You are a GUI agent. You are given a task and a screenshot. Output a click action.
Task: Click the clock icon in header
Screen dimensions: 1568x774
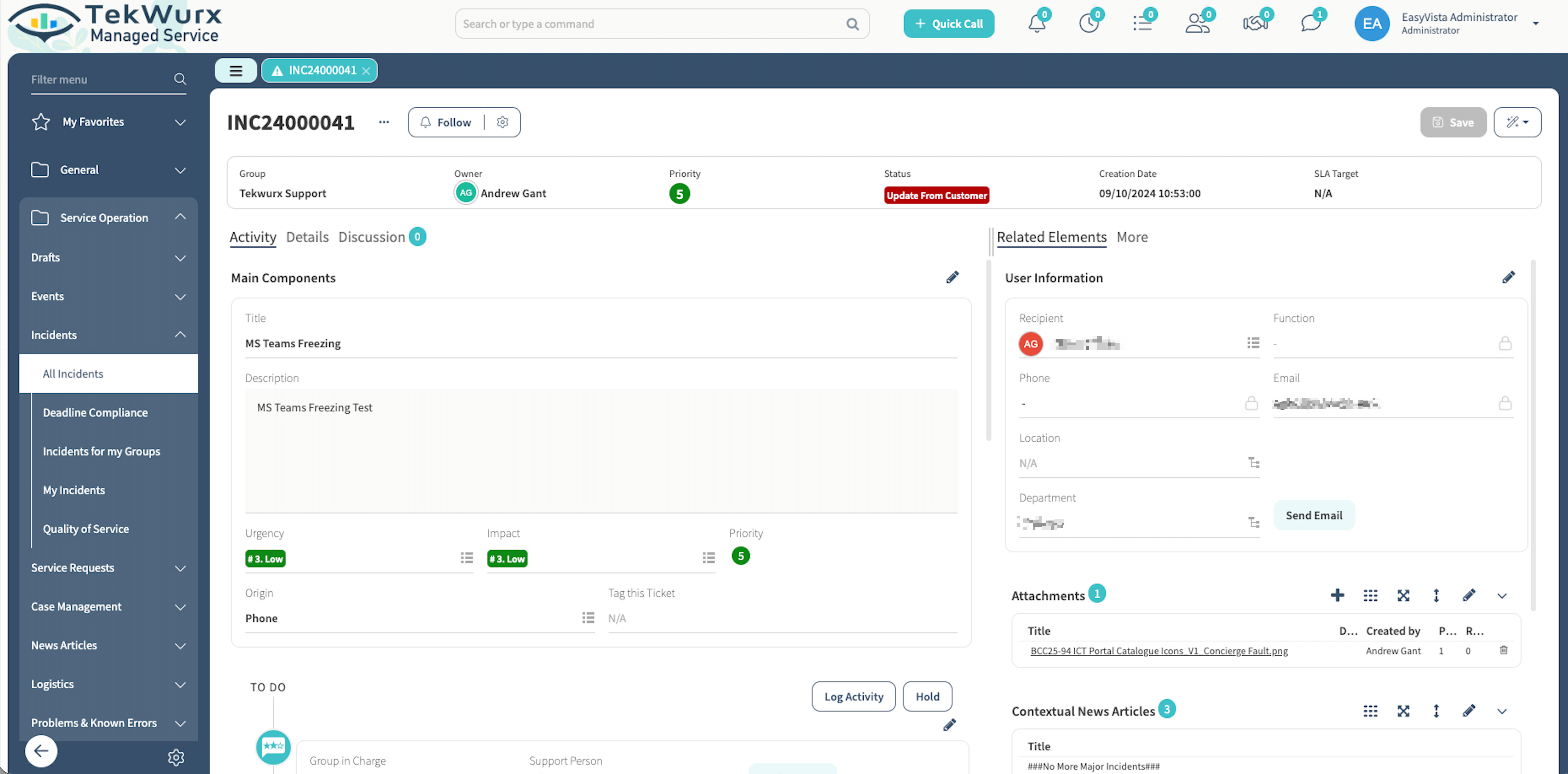click(1089, 24)
